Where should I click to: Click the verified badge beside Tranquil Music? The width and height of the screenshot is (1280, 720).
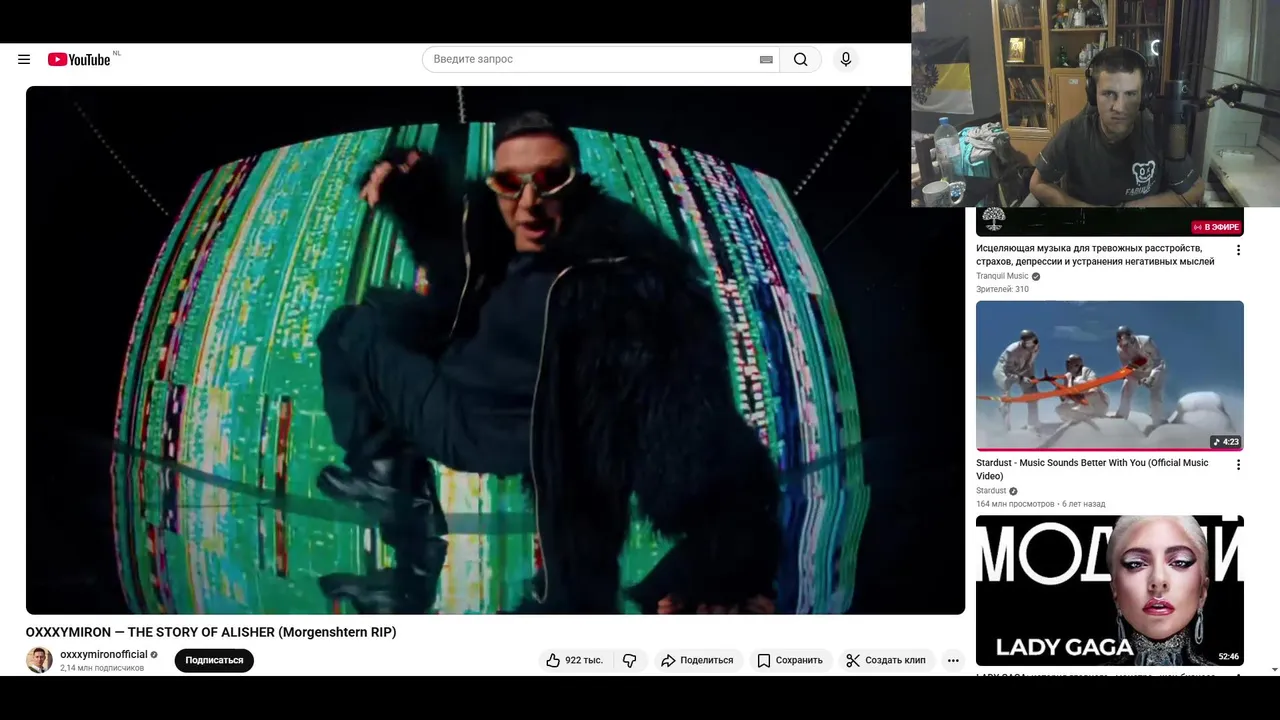(1036, 276)
